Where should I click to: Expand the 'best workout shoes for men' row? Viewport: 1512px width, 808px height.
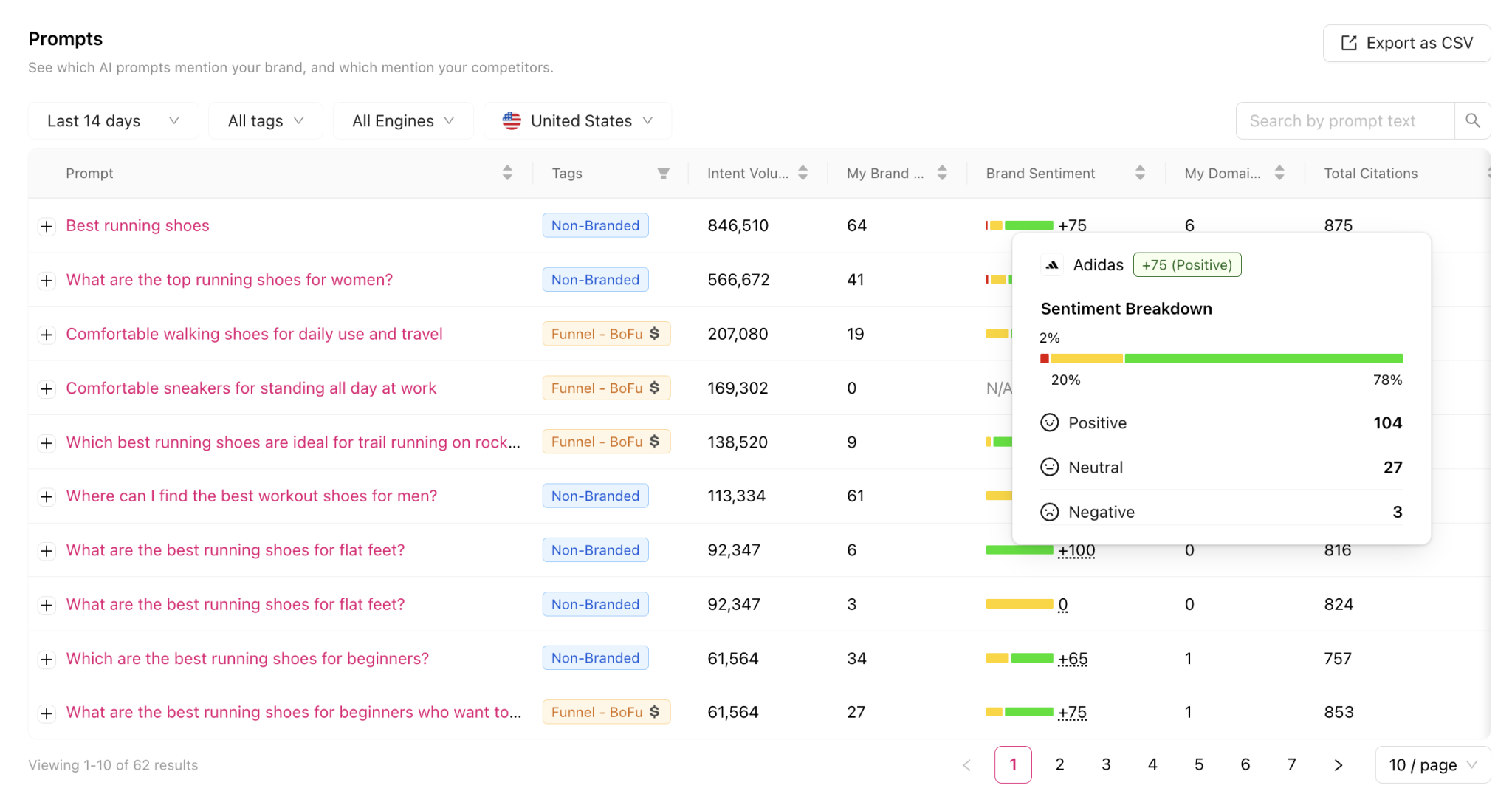[x=47, y=496]
